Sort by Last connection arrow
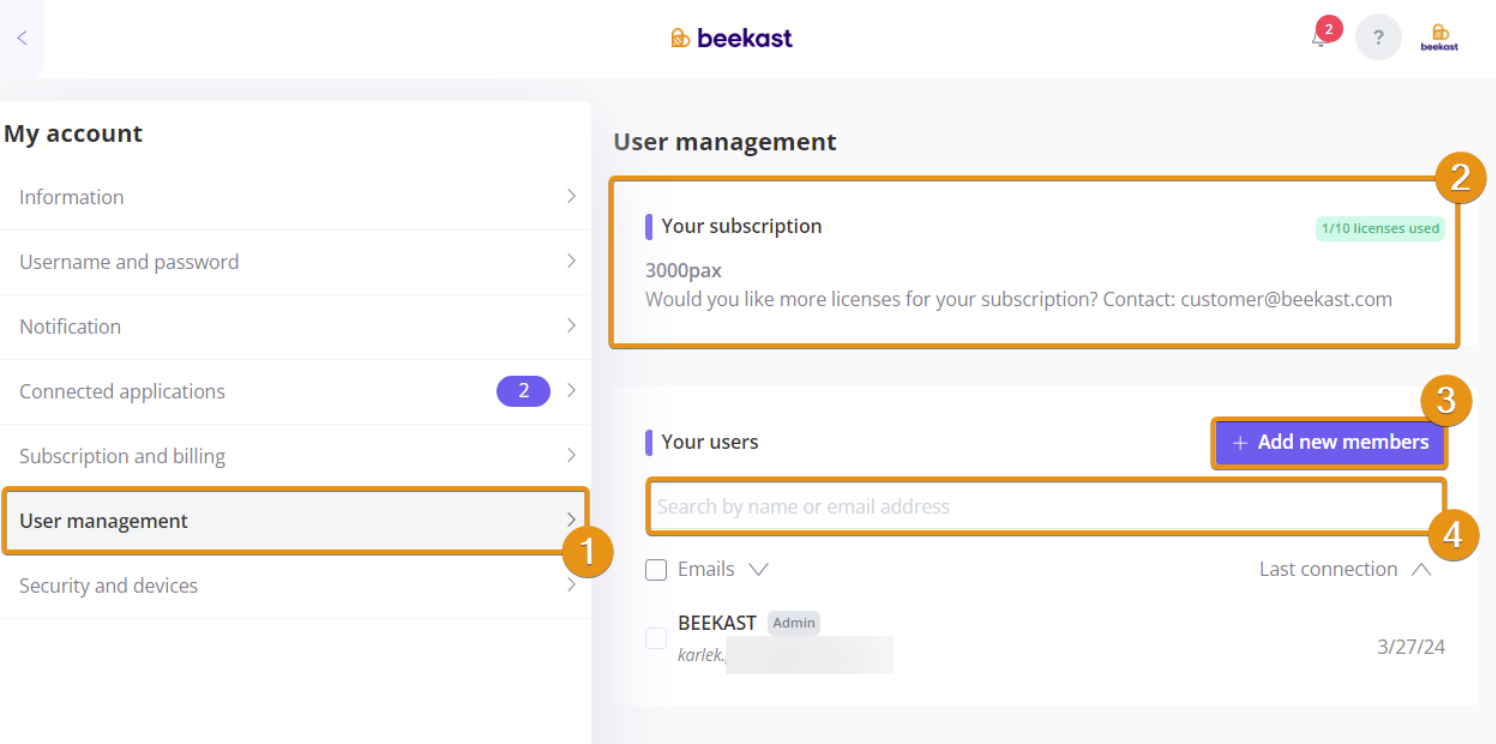Screen dimensions: 1496x744 pos(1421,569)
